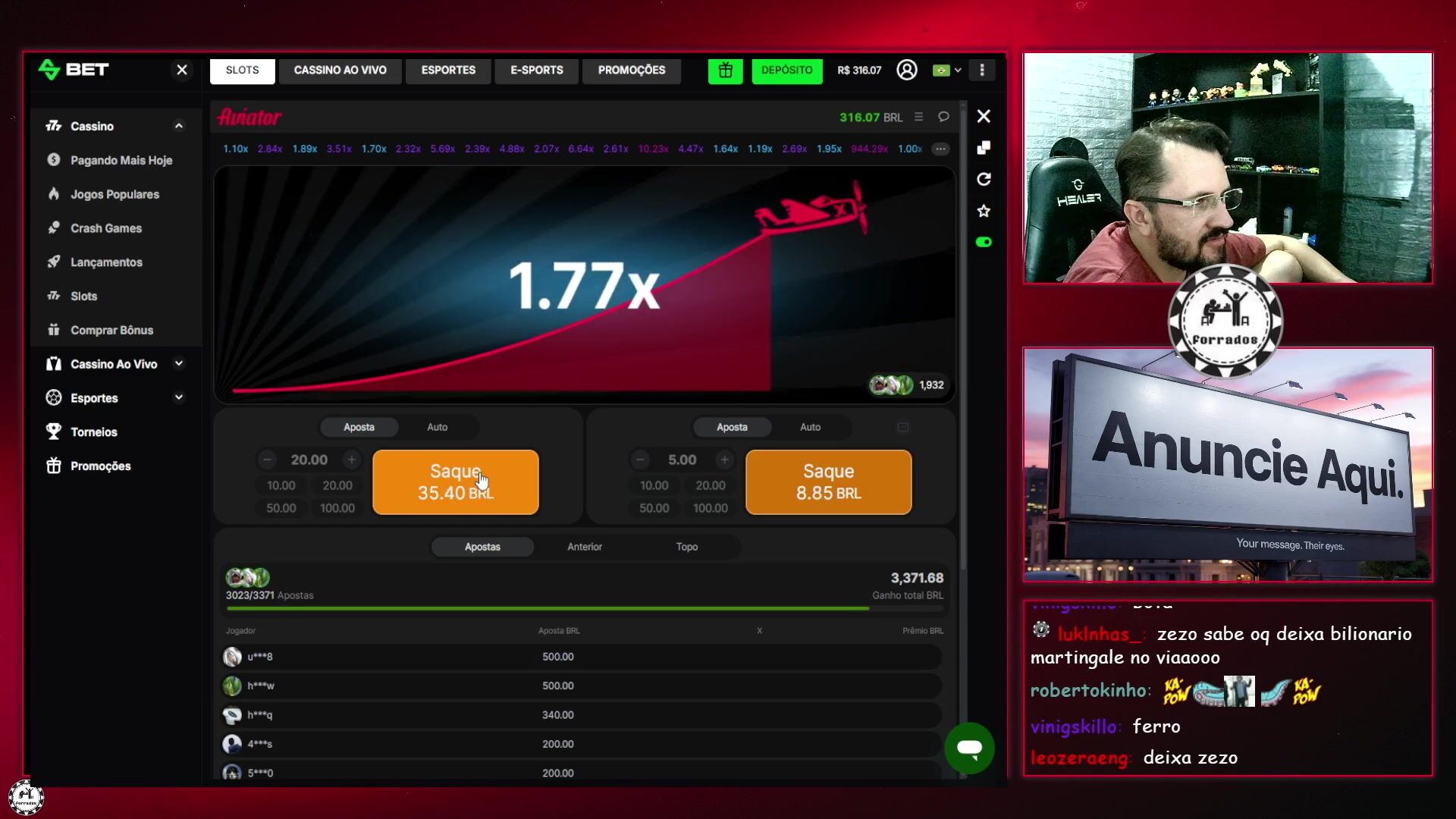This screenshot has width=1456, height=819.
Task: Increase the 5.00 bet with plus
Action: pyautogui.click(x=724, y=460)
